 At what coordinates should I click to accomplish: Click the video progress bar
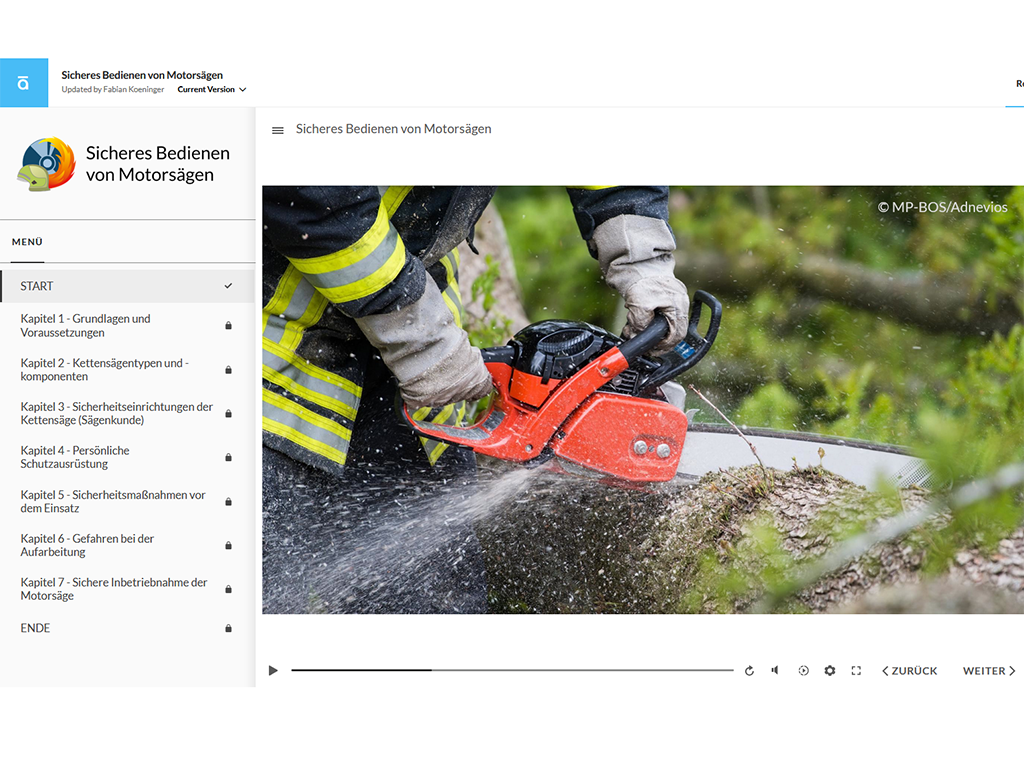pos(510,670)
